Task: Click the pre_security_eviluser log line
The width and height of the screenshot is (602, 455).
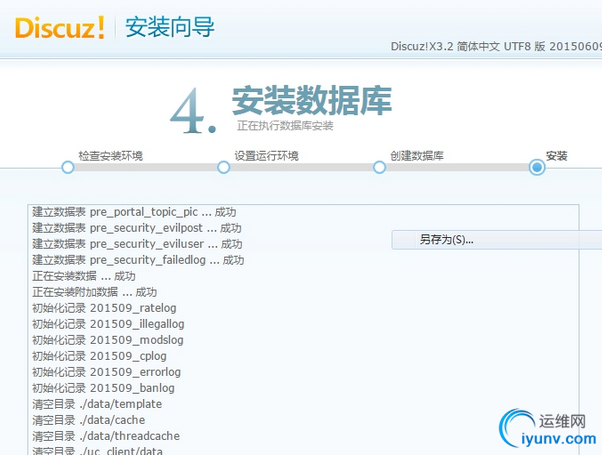Action: (137, 244)
